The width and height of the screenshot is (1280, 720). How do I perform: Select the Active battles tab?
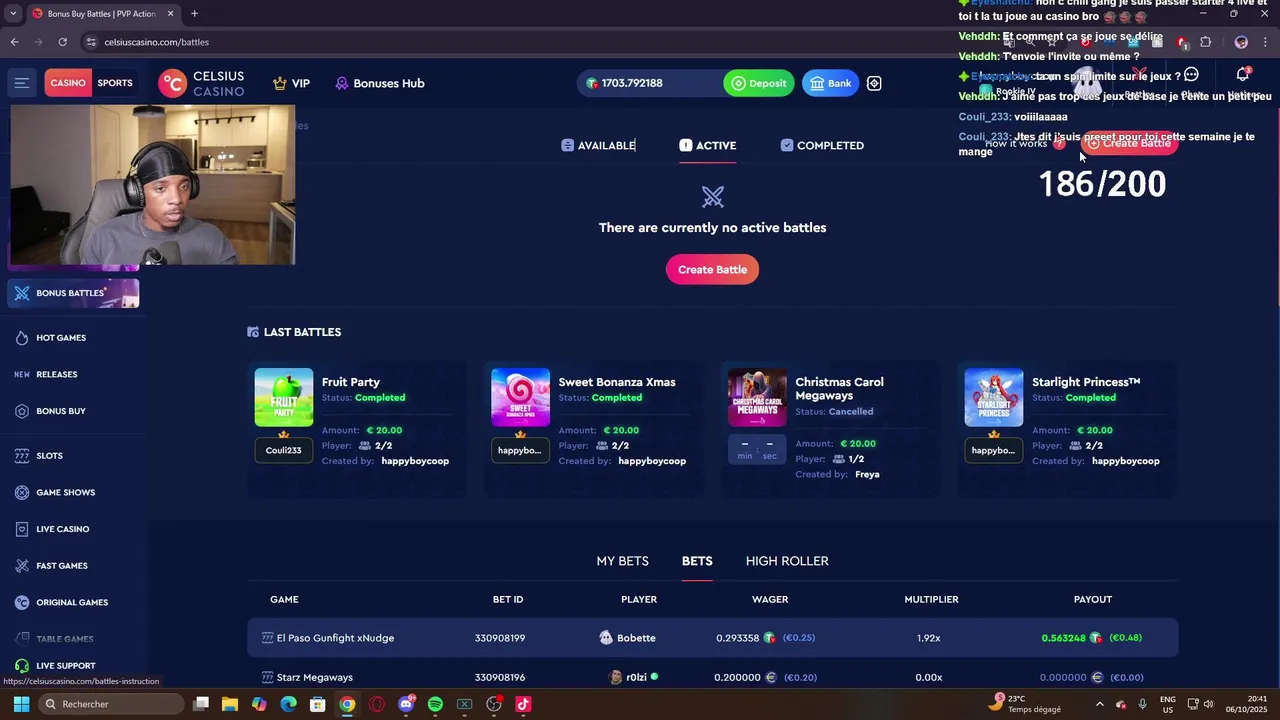click(x=707, y=145)
